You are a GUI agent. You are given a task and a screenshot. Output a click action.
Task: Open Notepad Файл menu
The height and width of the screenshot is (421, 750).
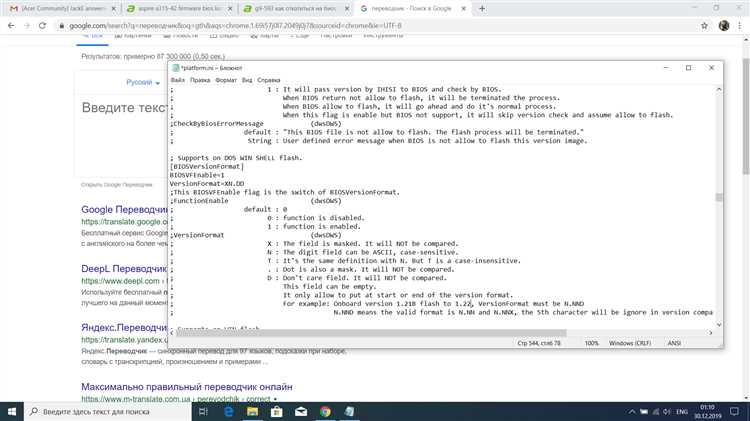tap(177, 80)
